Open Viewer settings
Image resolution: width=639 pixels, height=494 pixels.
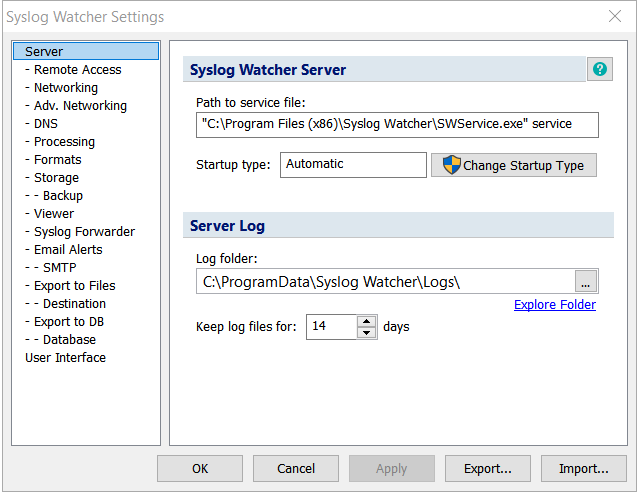[54, 214]
